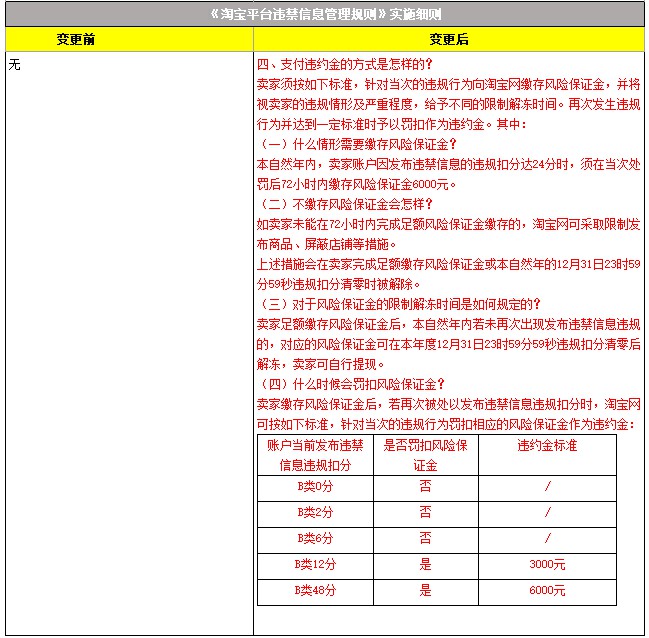The height and width of the screenshot is (638, 649).
Task: Click the B类2分 cell
Action: (315, 513)
